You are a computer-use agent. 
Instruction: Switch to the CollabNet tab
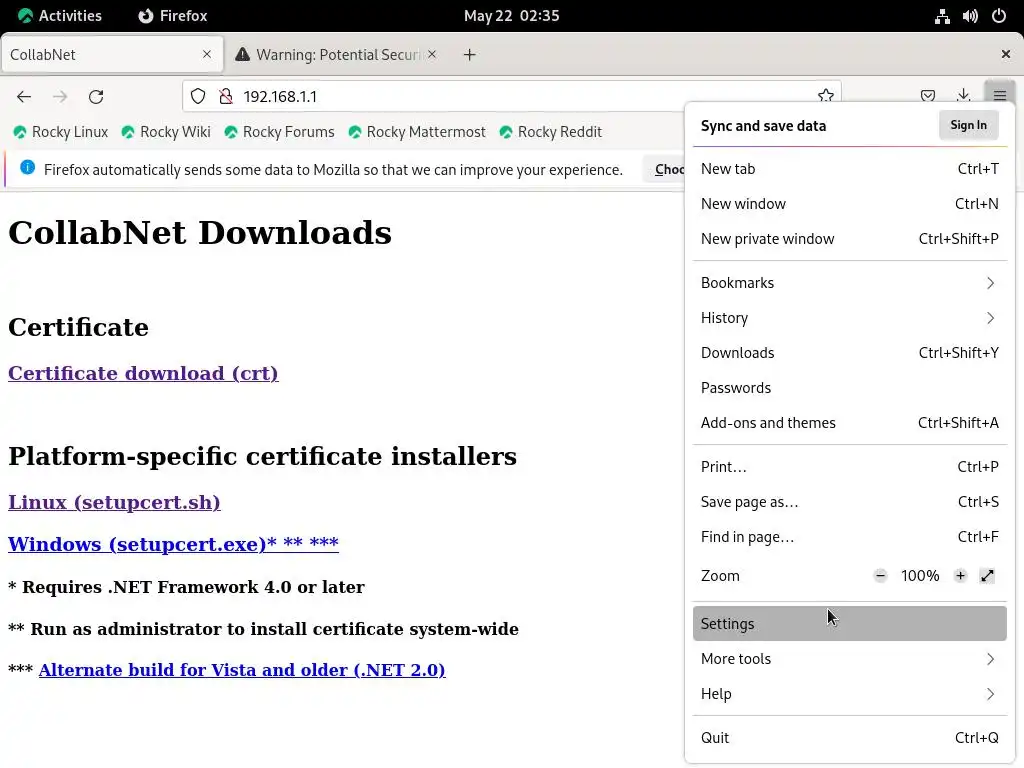pyautogui.click(x=112, y=55)
